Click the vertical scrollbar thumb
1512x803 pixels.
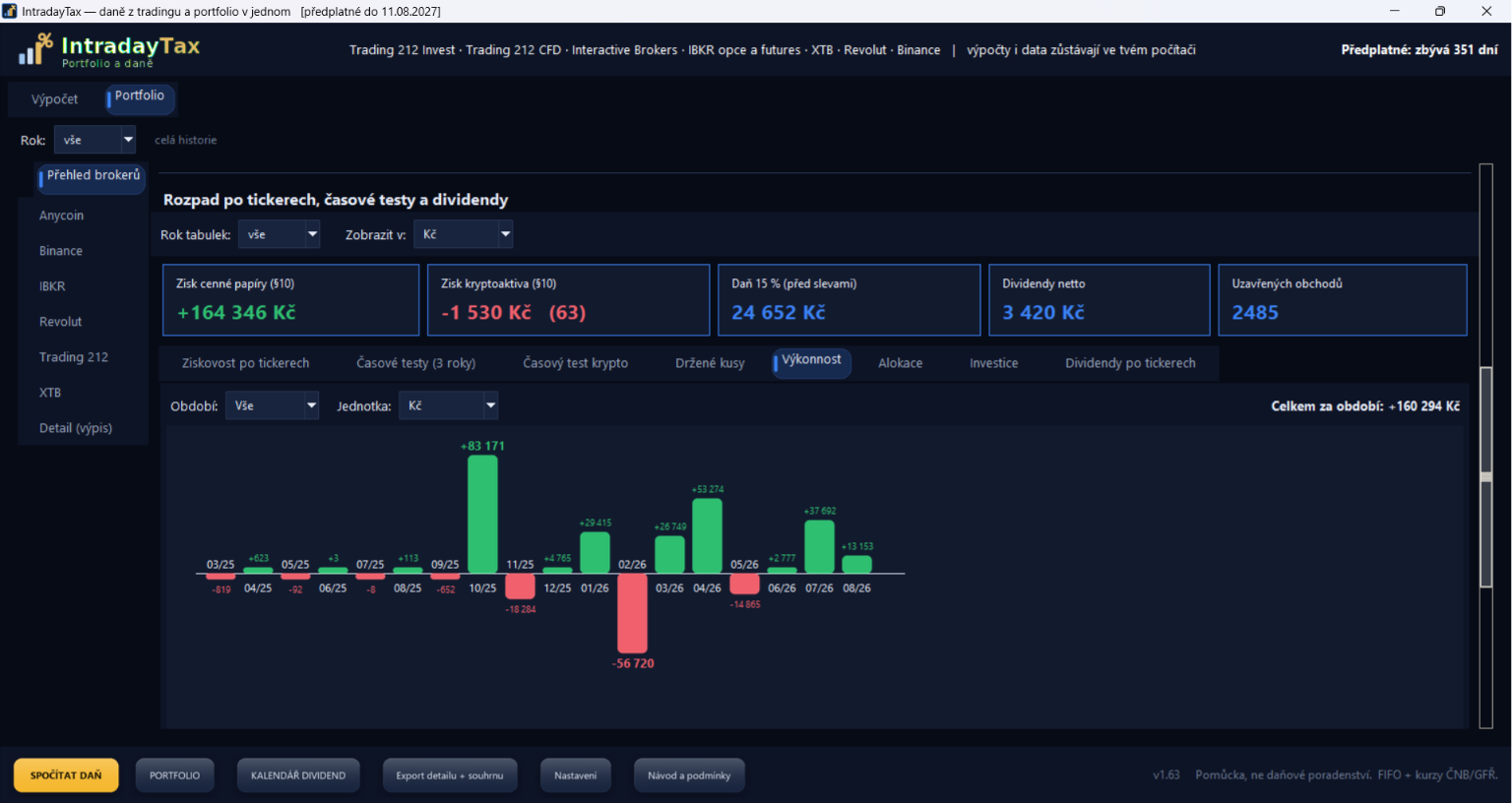1486,477
